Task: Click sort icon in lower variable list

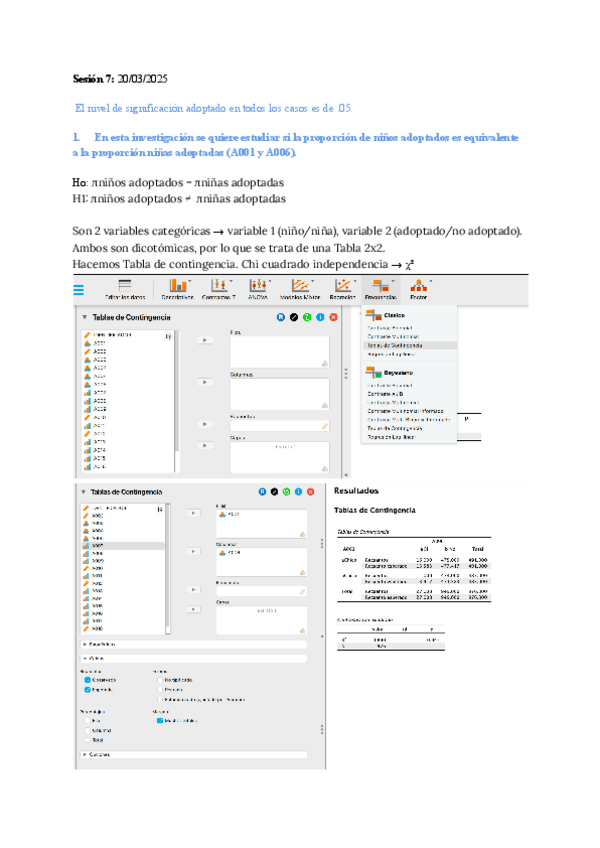Action: pyautogui.click(x=160, y=509)
